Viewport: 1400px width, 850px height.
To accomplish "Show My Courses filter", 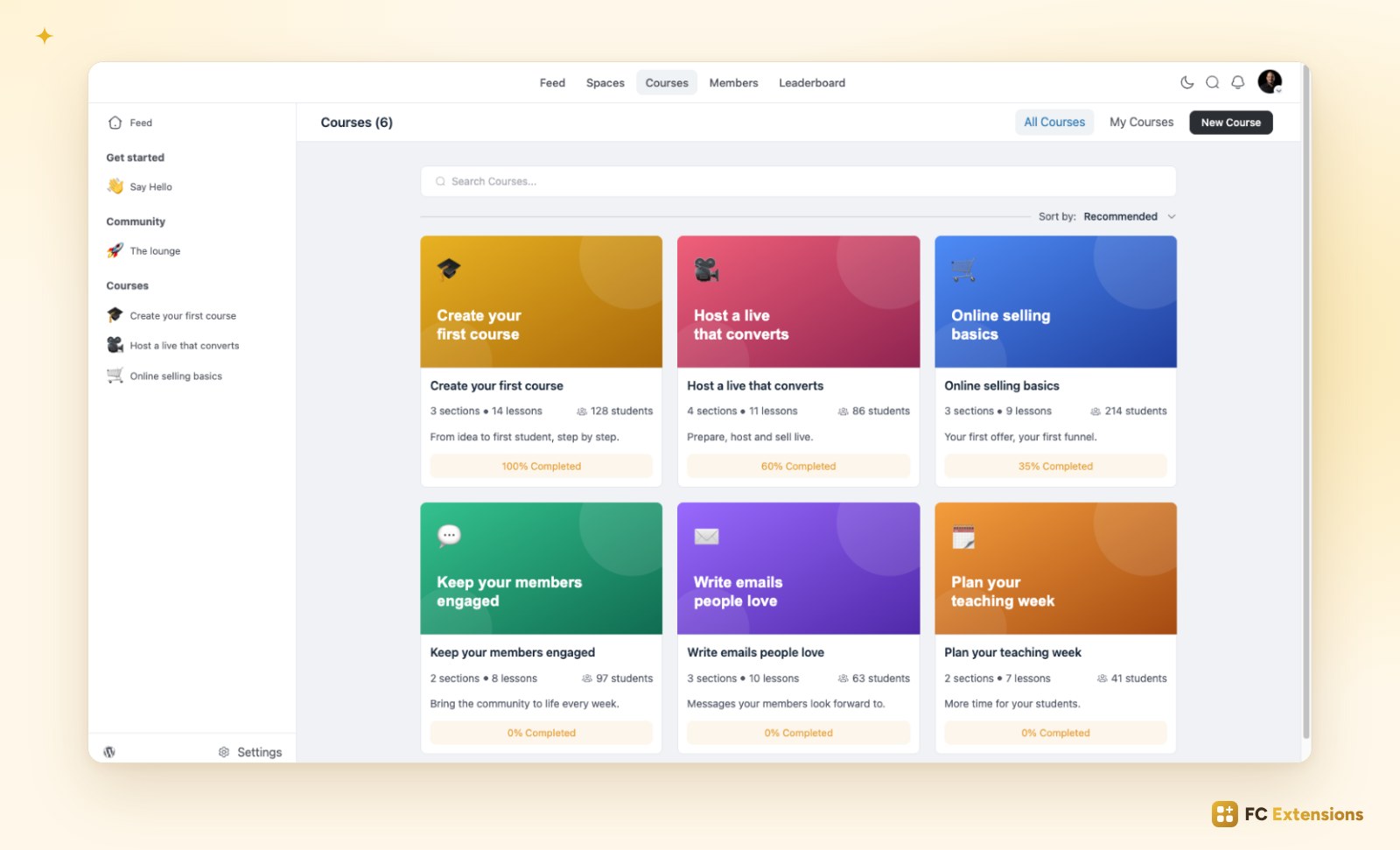I will pyautogui.click(x=1141, y=123).
